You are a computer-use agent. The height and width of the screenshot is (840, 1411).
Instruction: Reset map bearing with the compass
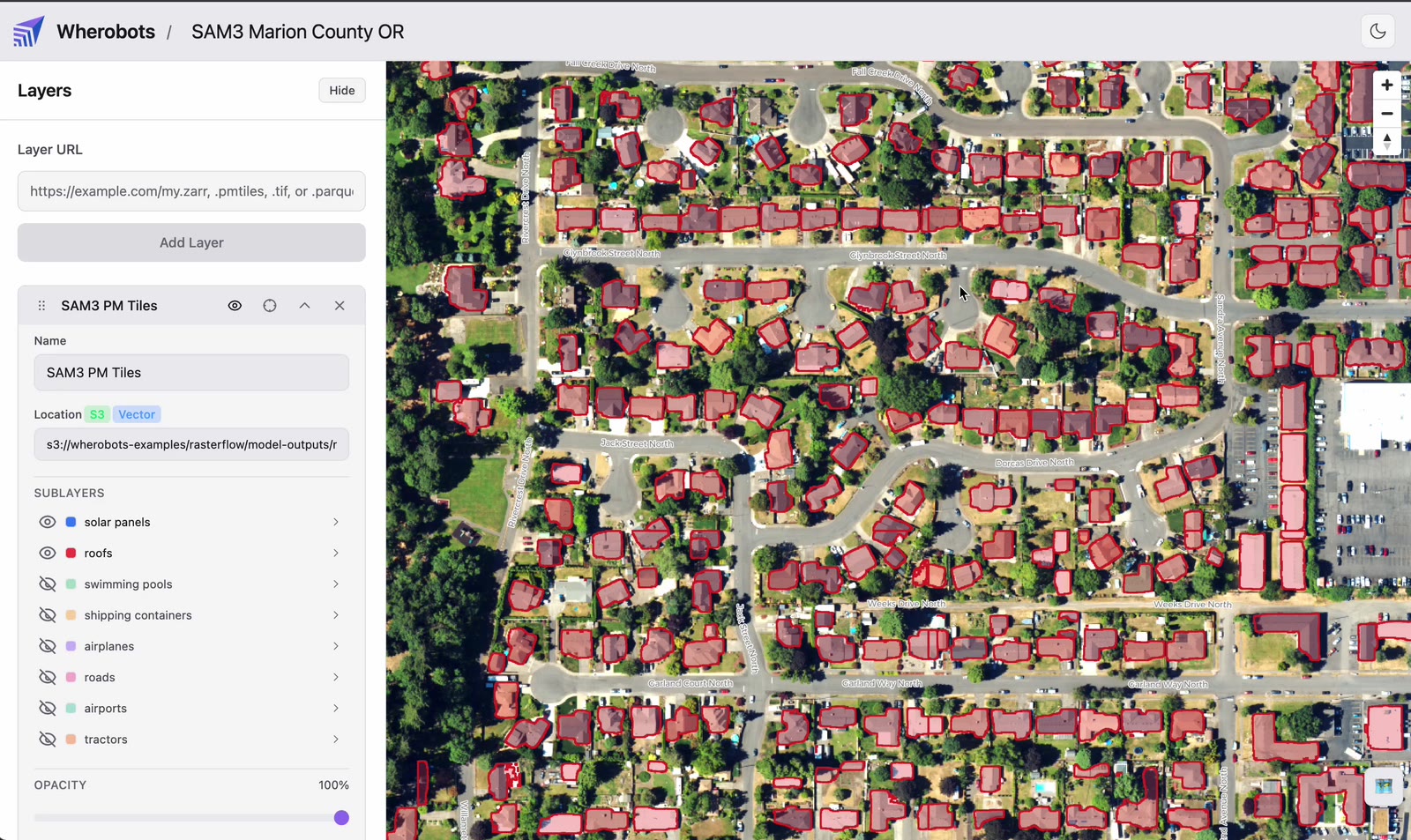pyautogui.click(x=1387, y=141)
